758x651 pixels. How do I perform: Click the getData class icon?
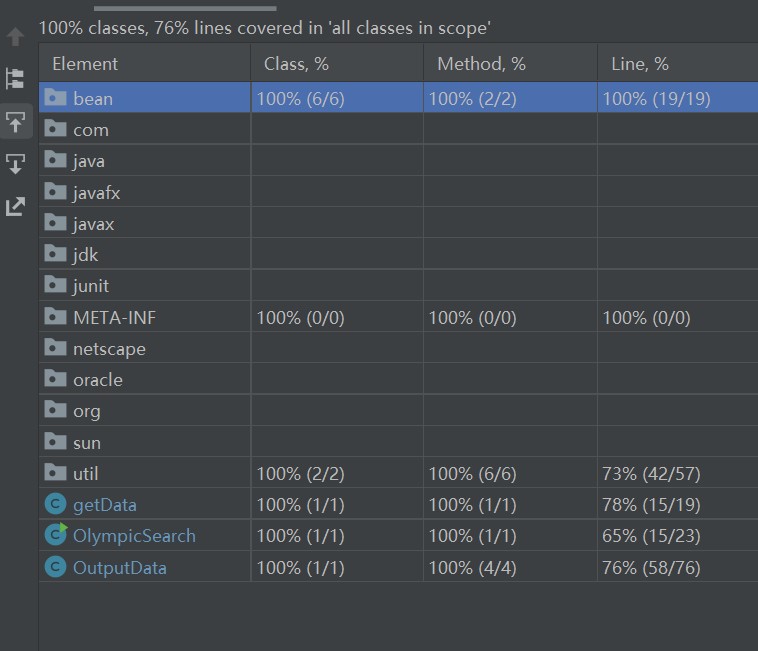(55, 504)
